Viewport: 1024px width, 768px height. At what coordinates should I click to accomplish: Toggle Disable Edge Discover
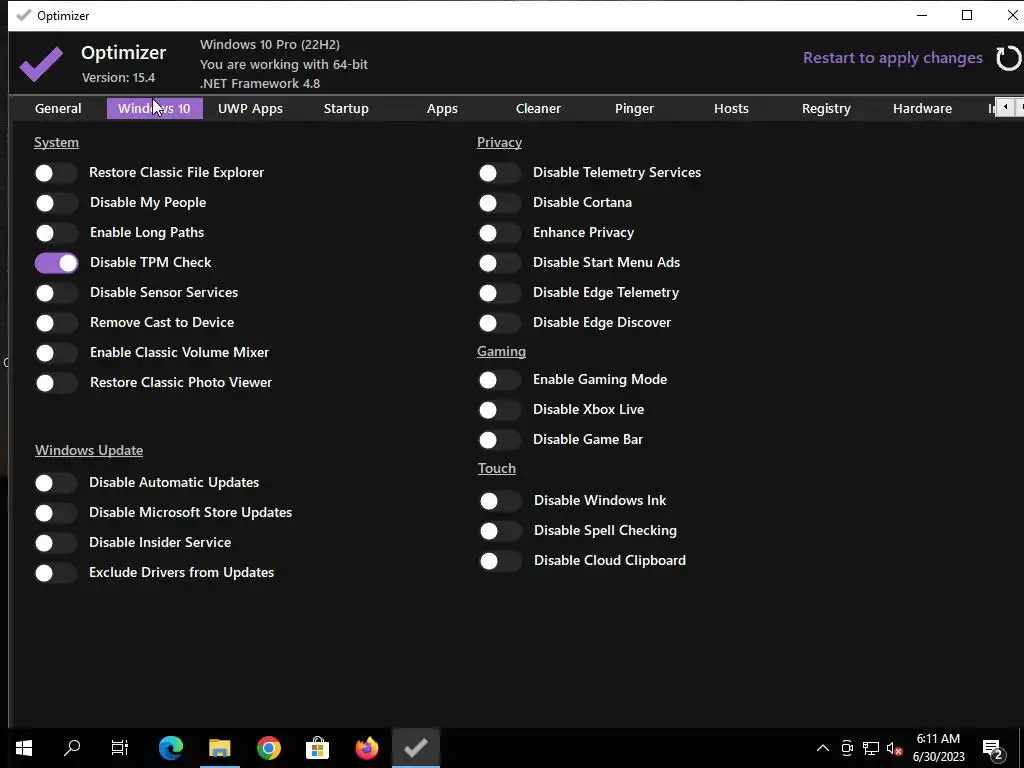(500, 323)
